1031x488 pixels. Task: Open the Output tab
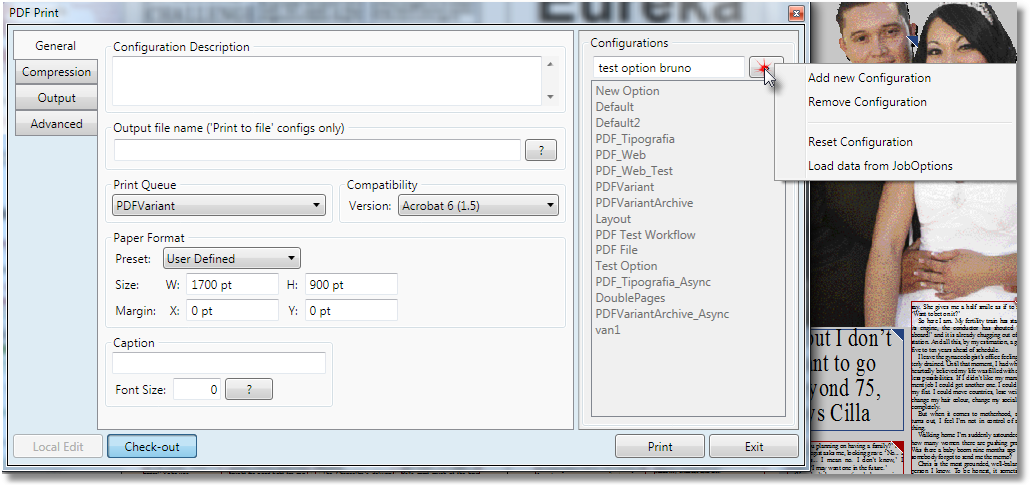tap(57, 98)
